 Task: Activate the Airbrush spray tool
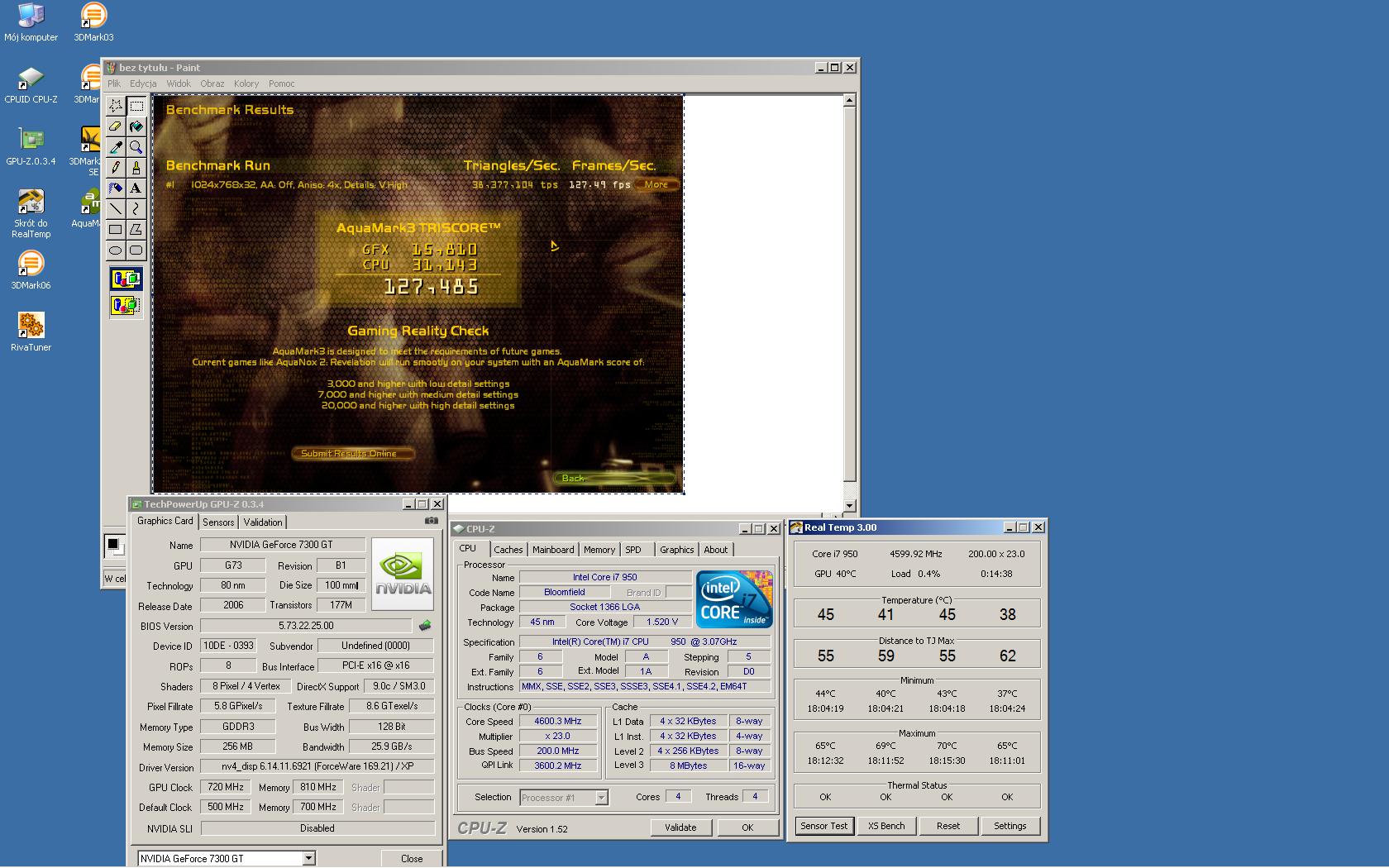(x=116, y=188)
